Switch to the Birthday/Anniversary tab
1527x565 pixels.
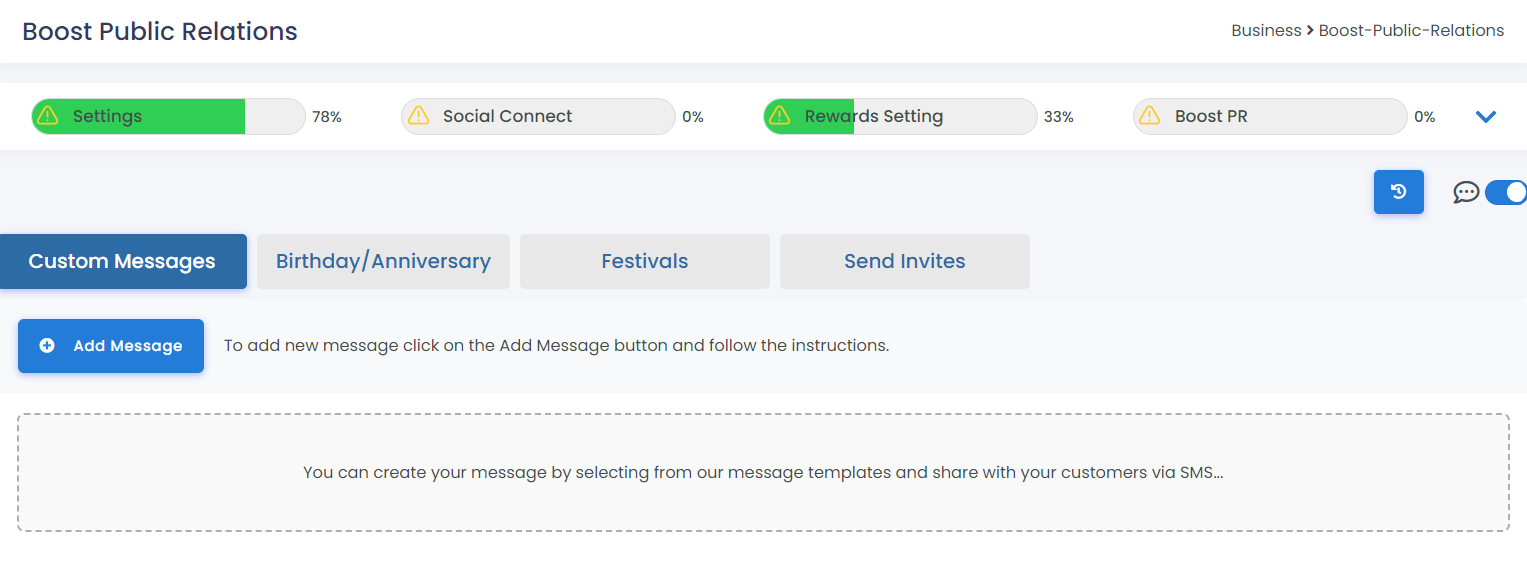(383, 262)
